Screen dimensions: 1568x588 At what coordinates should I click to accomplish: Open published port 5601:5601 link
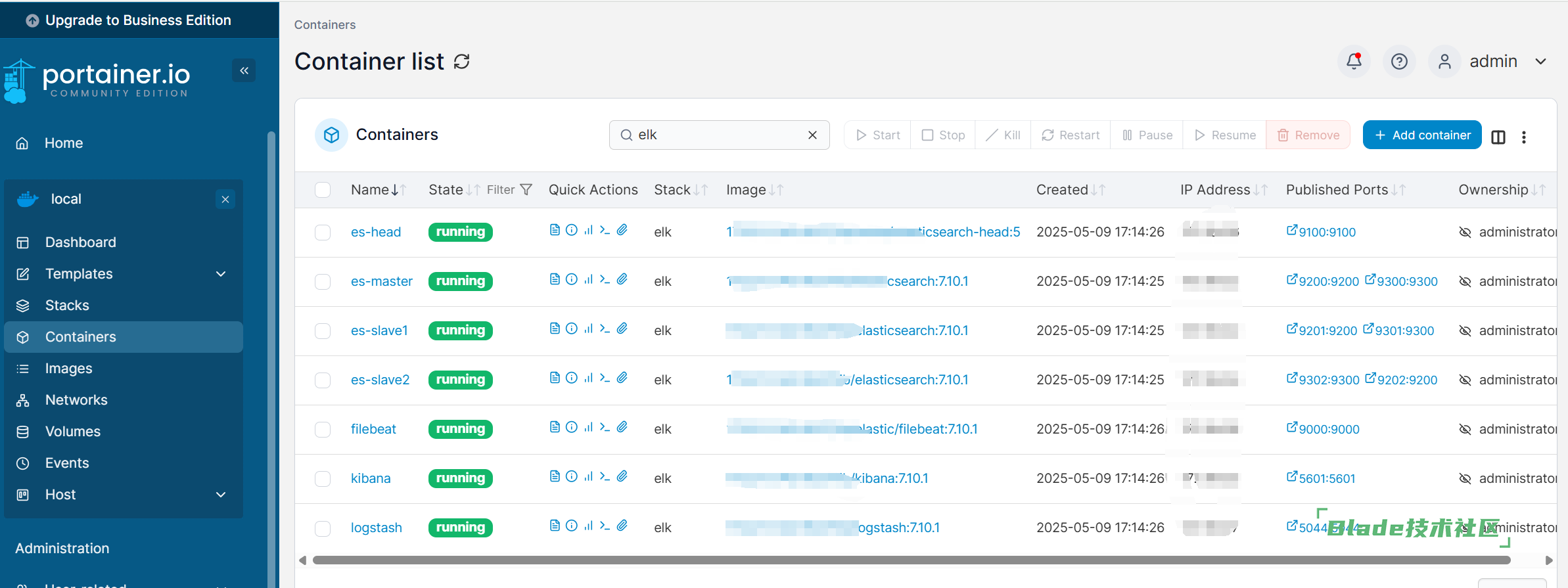1321,478
